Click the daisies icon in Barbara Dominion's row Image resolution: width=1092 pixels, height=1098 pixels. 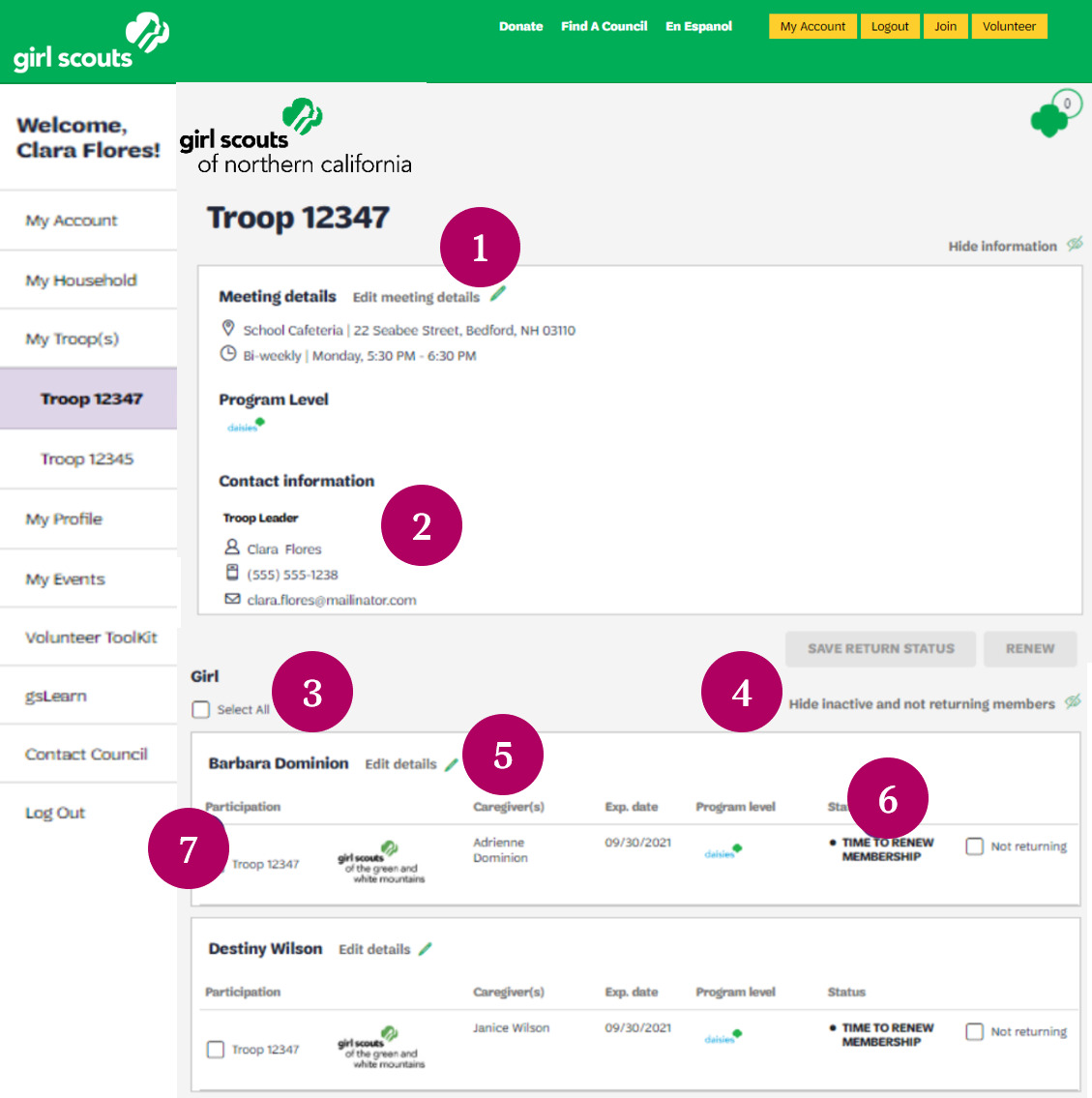723,851
